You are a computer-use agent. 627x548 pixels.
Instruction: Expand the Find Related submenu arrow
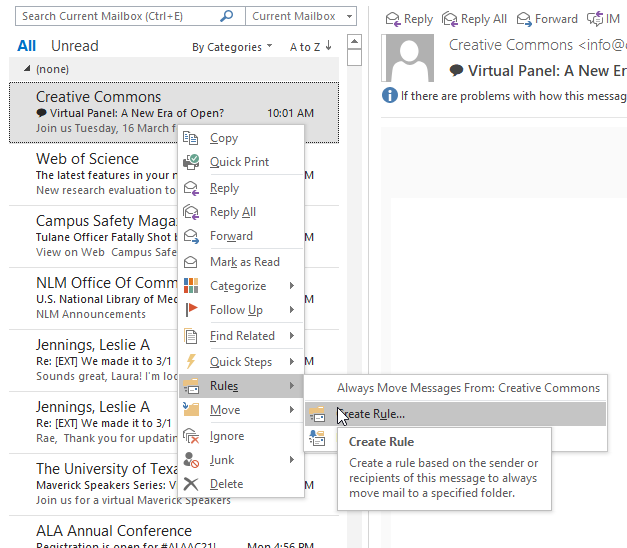pos(292,336)
